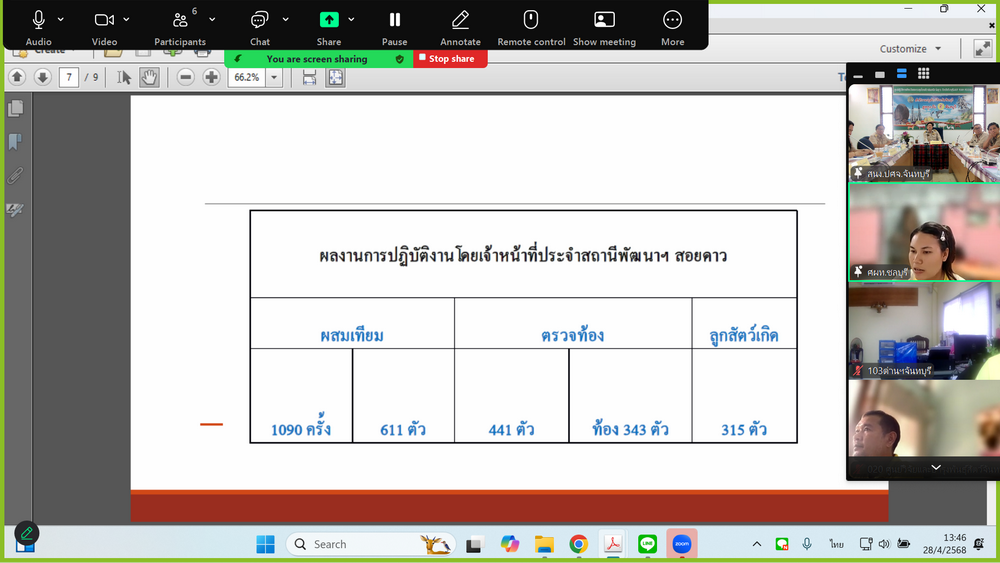Screen dimensions: 1000x563
Task: Open LINE app from the taskbar
Action: pyautogui.click(x=647, y=544)
